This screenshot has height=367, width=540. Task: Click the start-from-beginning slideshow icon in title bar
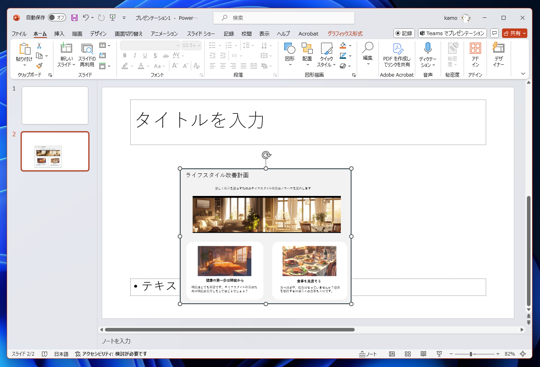113,18
